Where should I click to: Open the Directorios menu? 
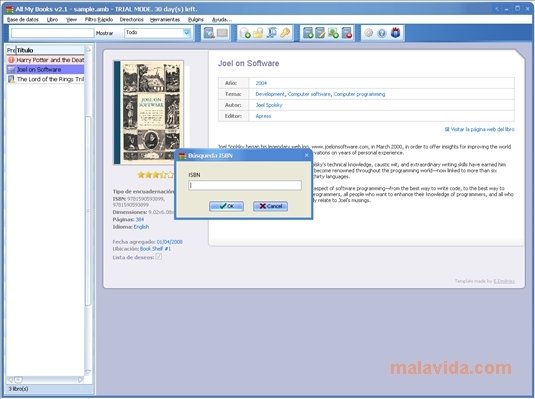132,20
